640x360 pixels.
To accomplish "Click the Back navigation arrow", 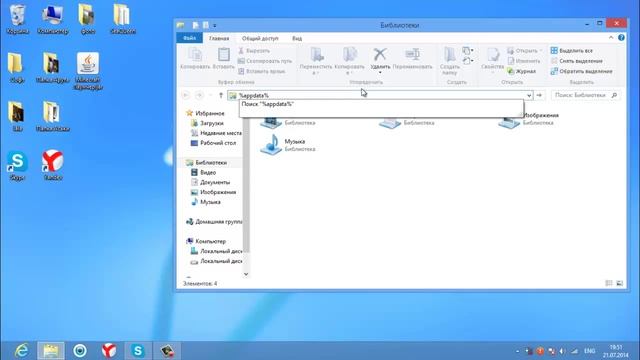I will pos(185,95).
